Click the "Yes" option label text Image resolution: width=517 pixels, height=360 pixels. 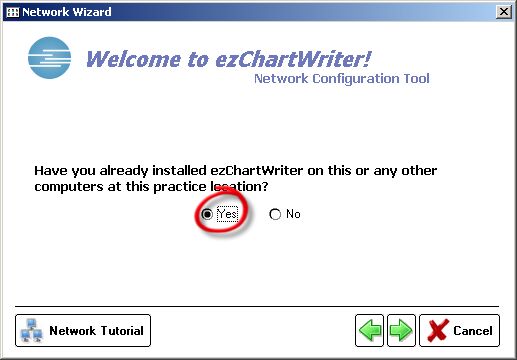click(227, 214)
